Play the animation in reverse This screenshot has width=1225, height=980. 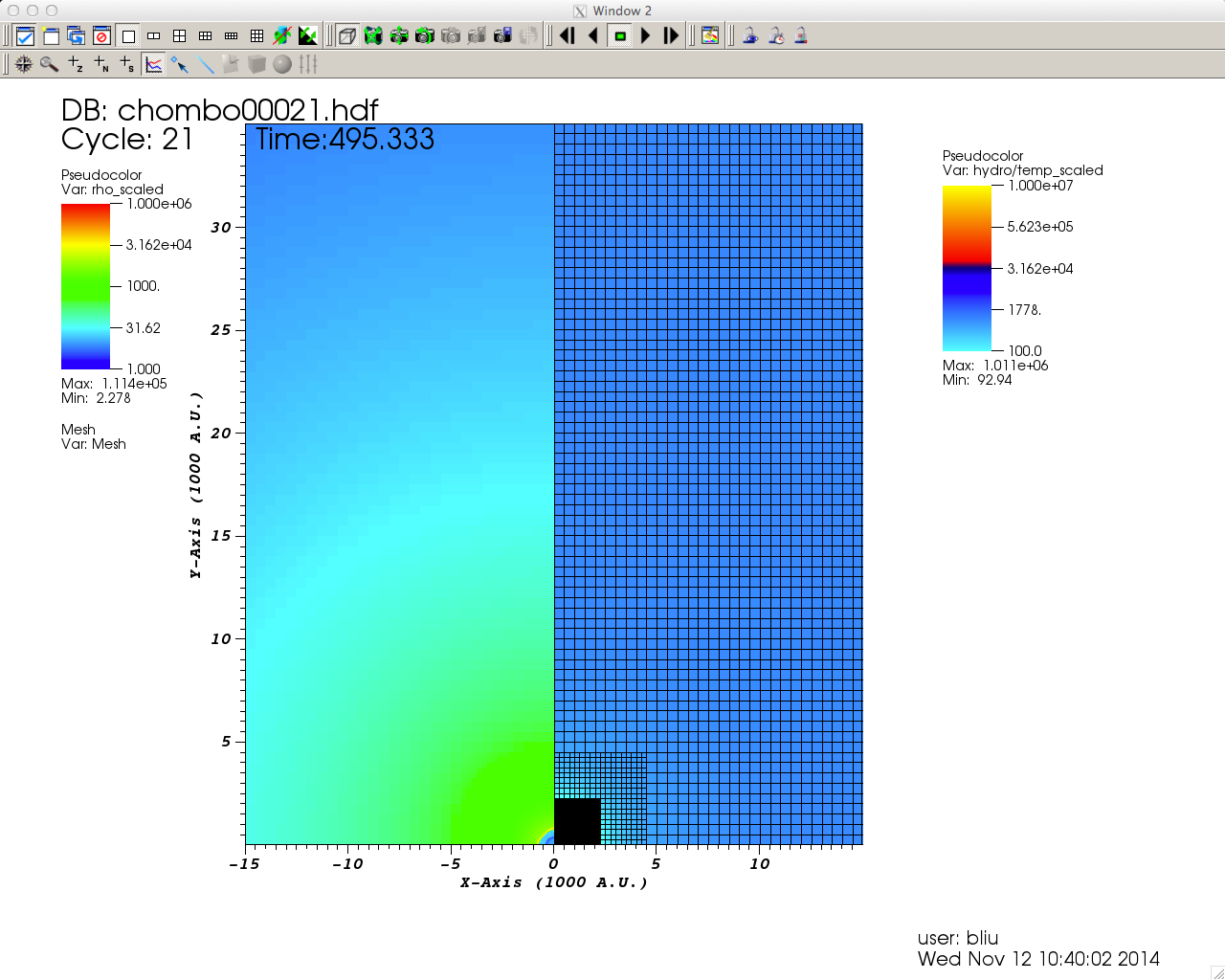[593, 36]
